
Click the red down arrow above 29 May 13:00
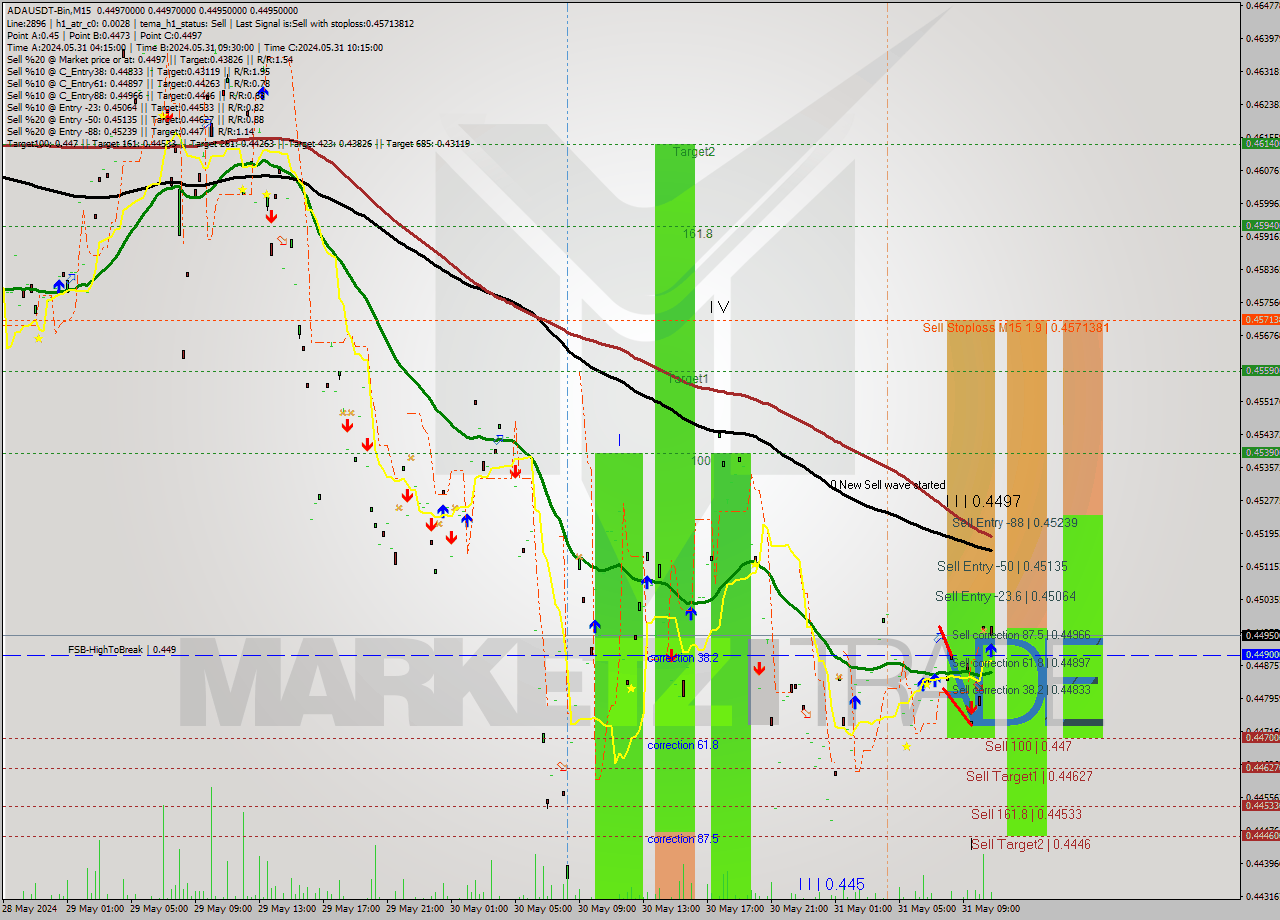coord(271,216)
